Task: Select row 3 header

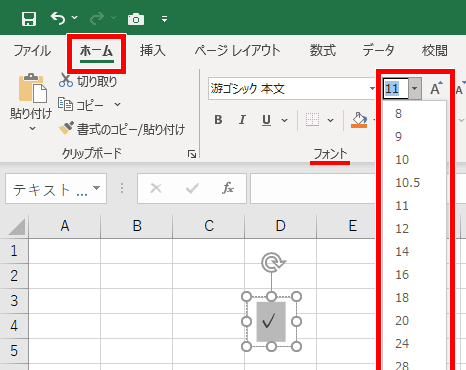Action: click(14, 301)
